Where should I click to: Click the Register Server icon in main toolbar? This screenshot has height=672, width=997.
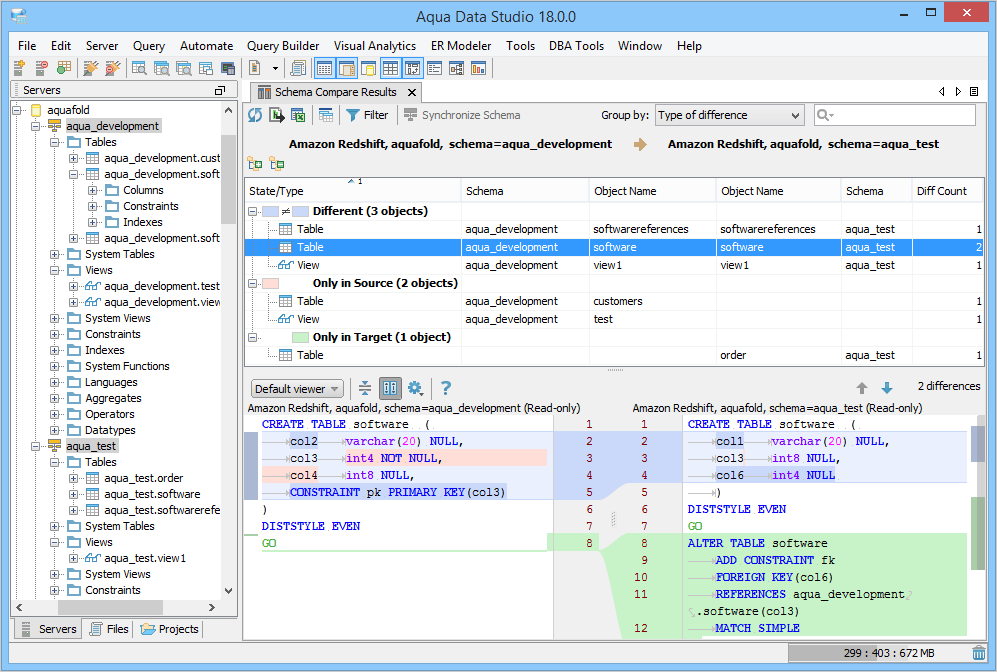click(19, 68)
